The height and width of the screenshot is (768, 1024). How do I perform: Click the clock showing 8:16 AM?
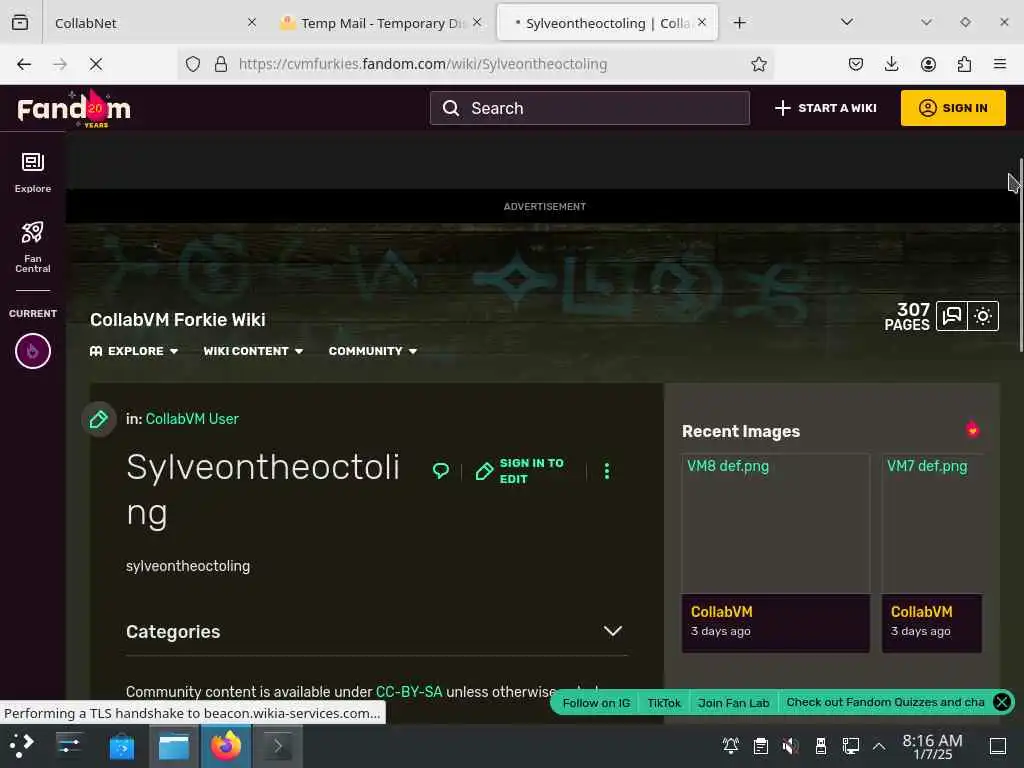pyautogui.click(x=932, y=746)
